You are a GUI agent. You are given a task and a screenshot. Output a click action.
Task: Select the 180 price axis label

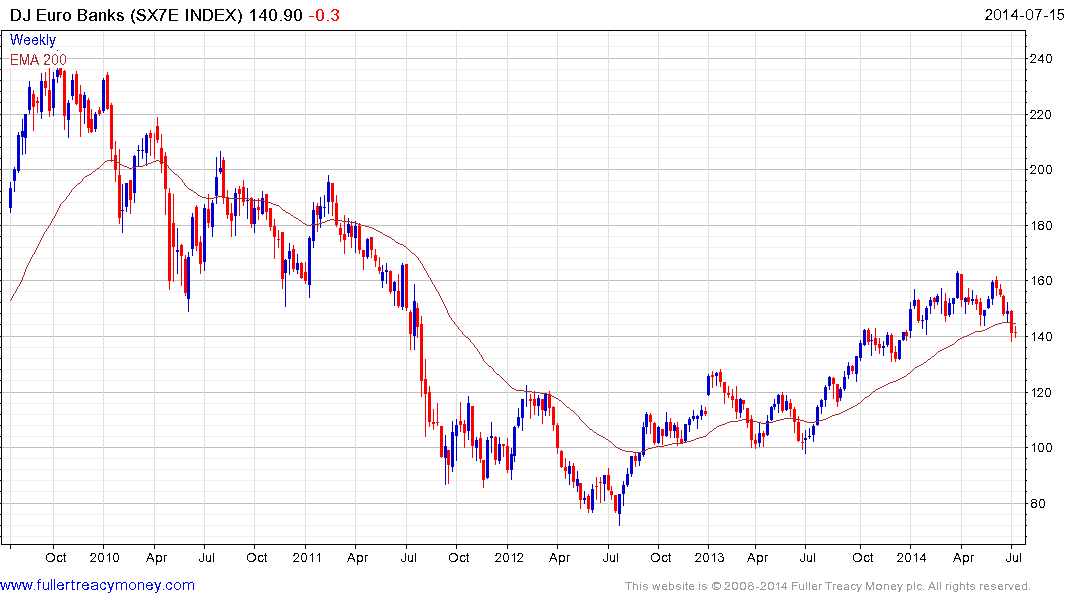pyautogui.click(x=1041, y=226)
